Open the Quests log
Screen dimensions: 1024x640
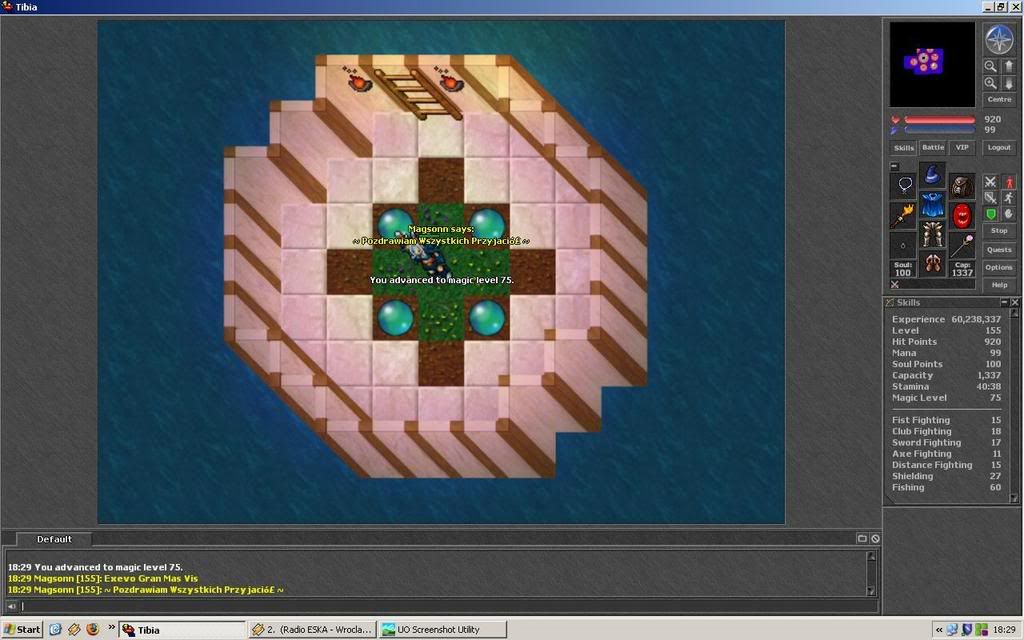coord(999,249)
